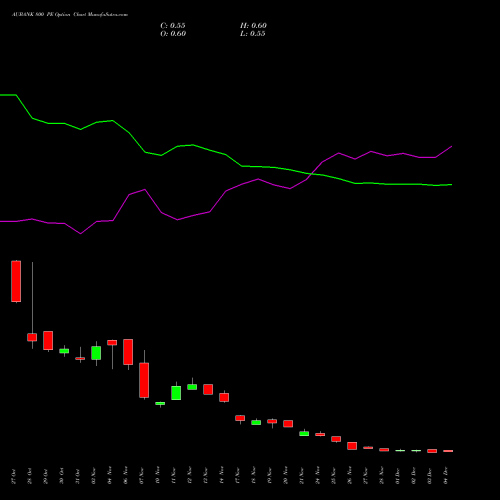The height and width of the screenshot is (500, 500).
Task: Click the green candlestick for 21 Nov
Action: pos(304,434)
